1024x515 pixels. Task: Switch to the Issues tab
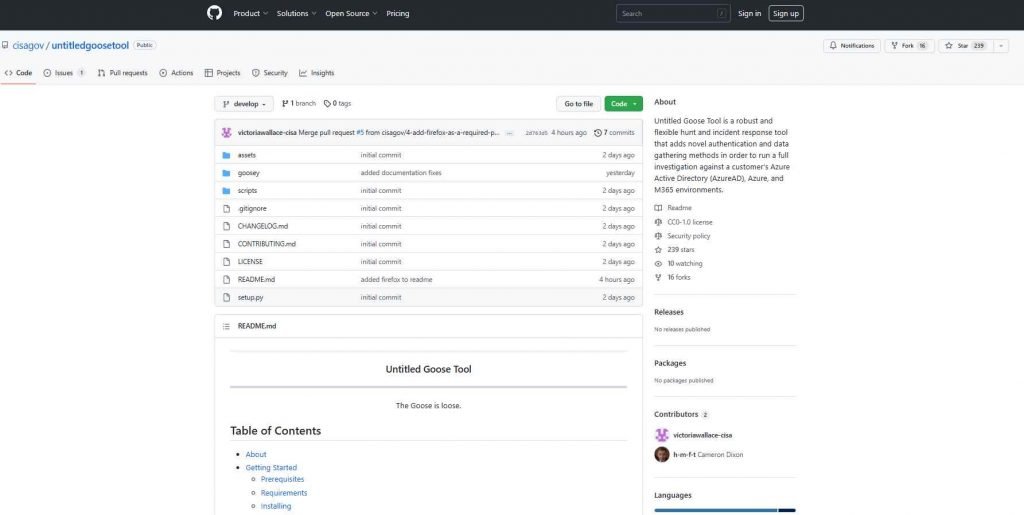click(x=64, y=73)
